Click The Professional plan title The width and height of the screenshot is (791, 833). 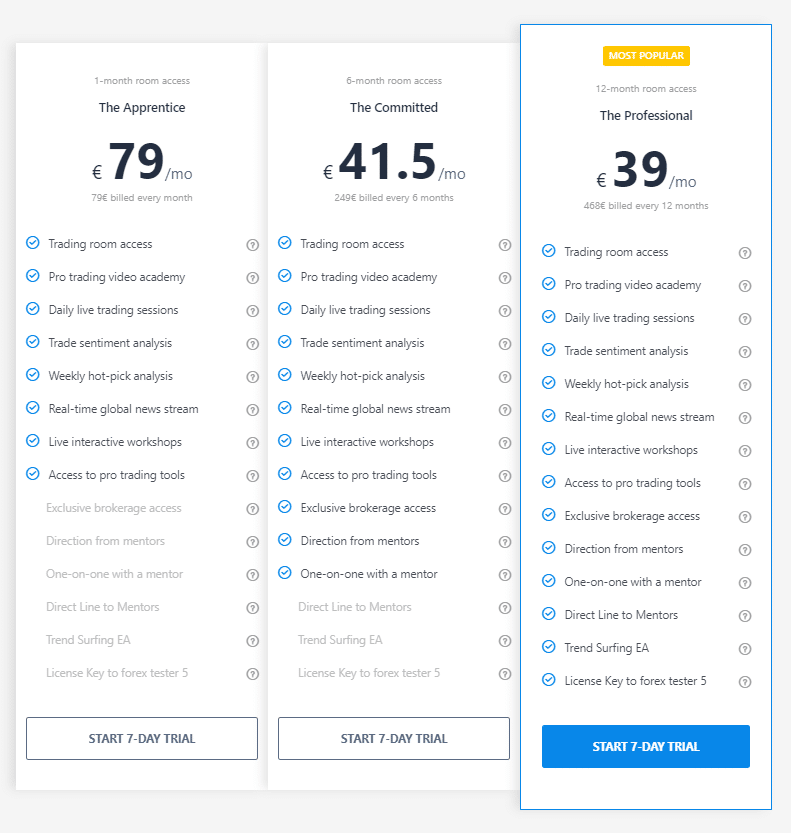coord(646,116)
